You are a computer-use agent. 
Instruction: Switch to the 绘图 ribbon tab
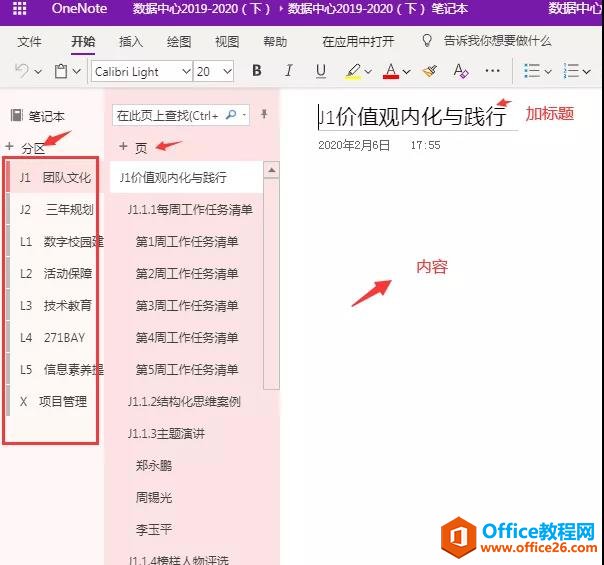tap(179, 41)
